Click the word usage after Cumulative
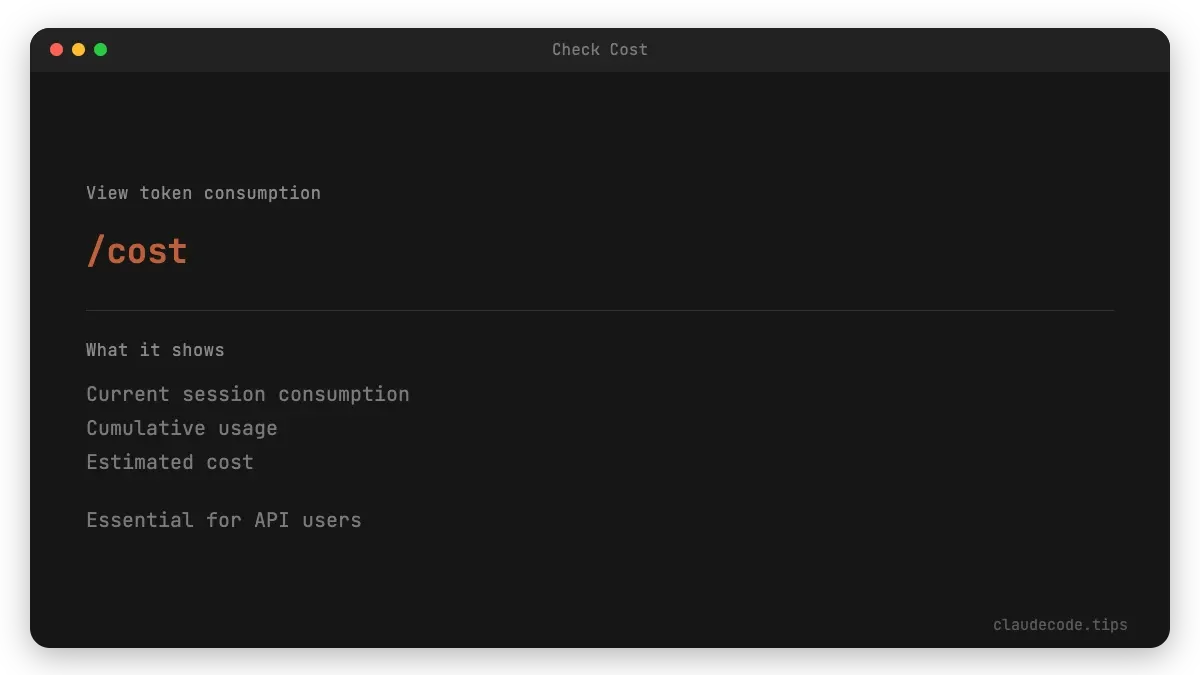1200x675 pixels. click(247, 428)
